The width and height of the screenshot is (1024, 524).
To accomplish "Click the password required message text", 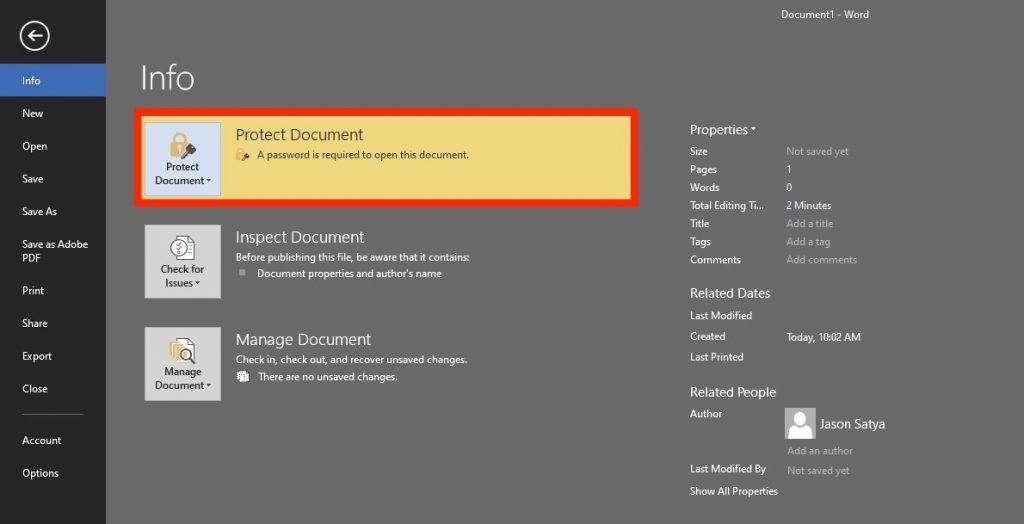I will [x=363, y=155].
